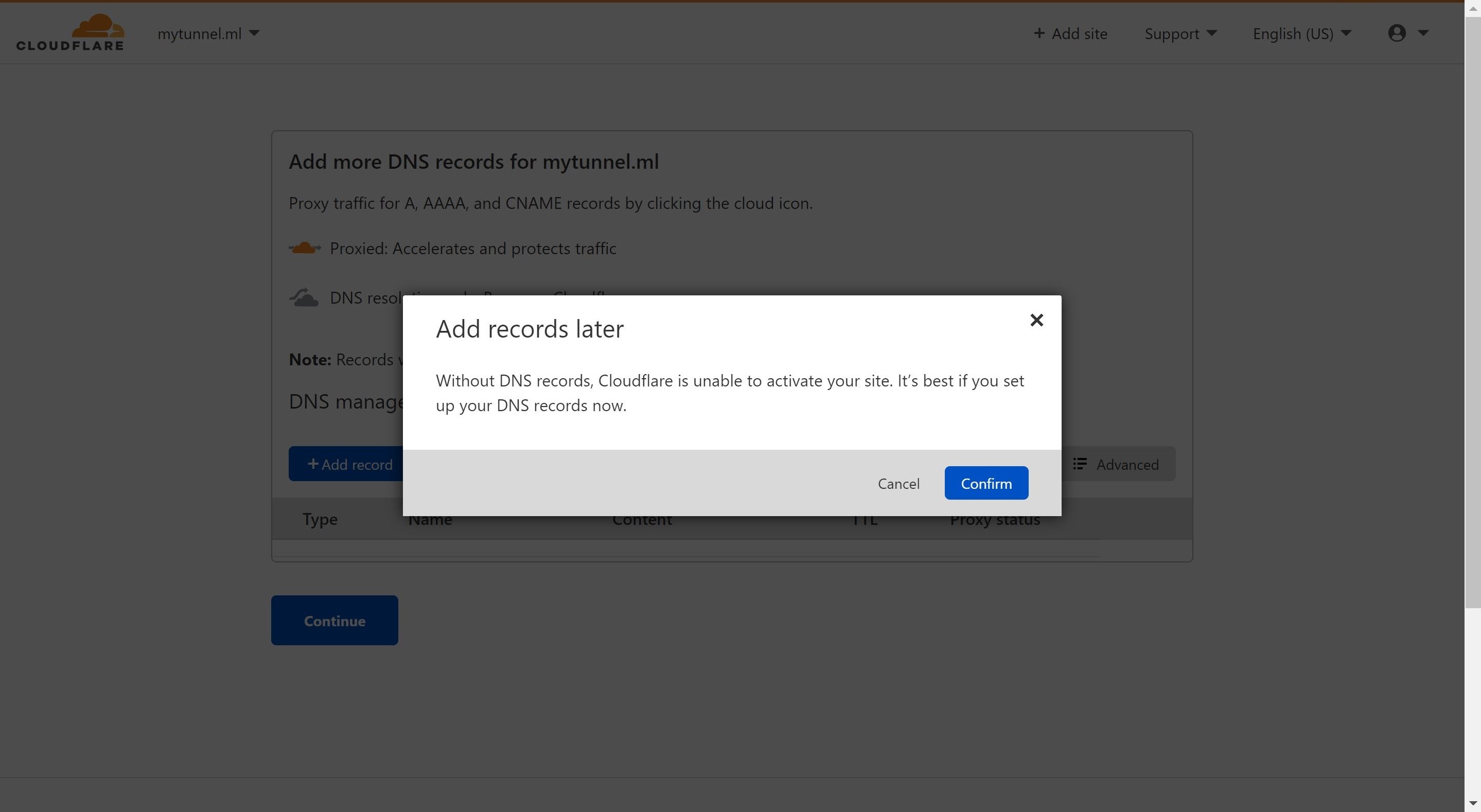Click the Cloudflare logo
The width and height of the screenshot is (1481, 812).
70,32
